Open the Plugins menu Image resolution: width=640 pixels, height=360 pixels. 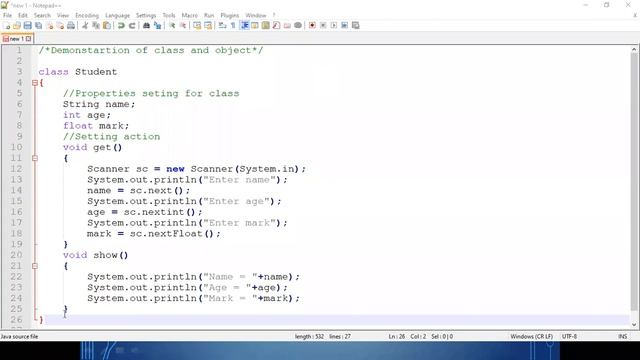229,15
